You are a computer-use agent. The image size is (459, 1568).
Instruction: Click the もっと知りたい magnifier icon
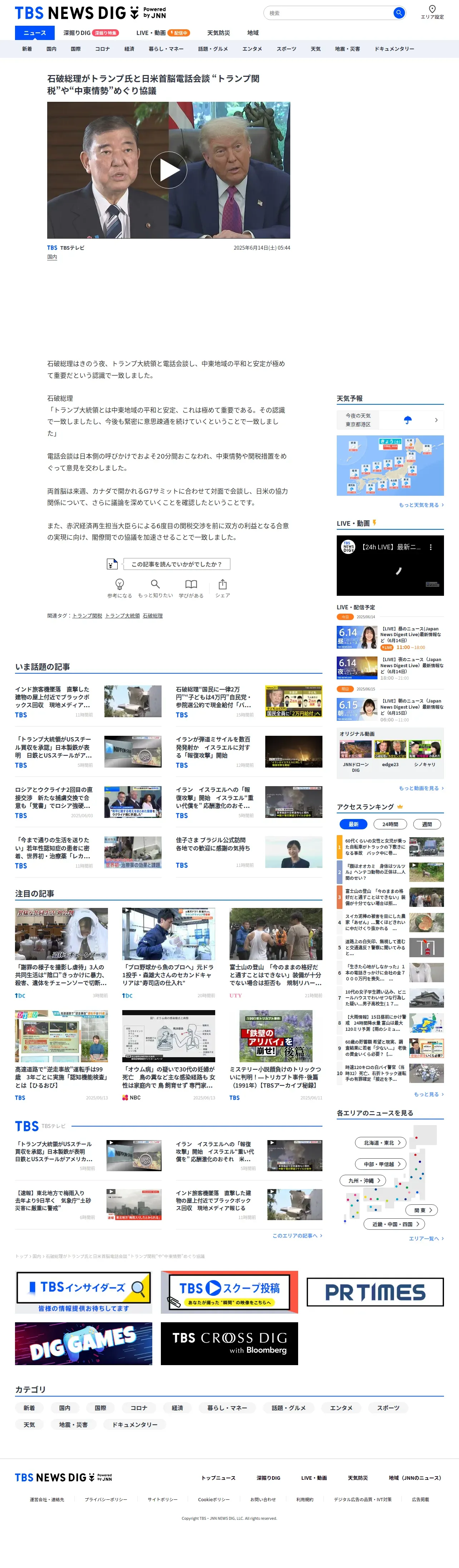[x=156, y=584]
